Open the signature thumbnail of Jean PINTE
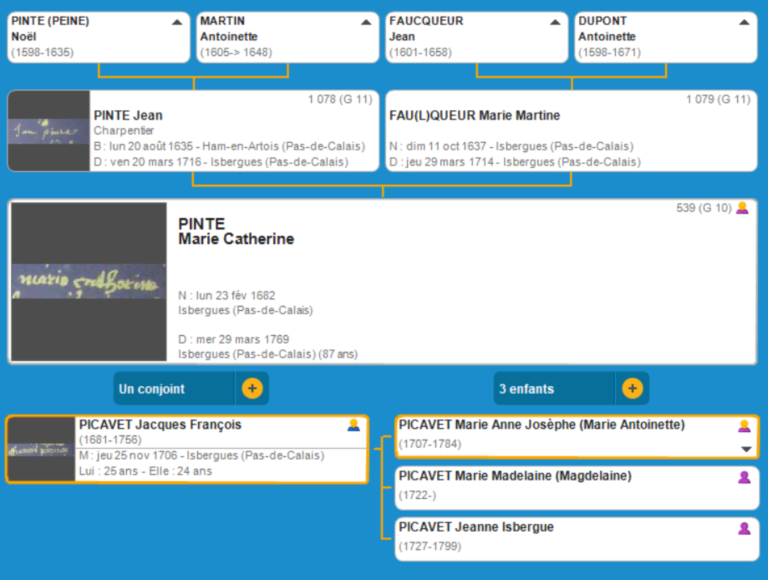768x580 pixels. [x=49, y=131]
